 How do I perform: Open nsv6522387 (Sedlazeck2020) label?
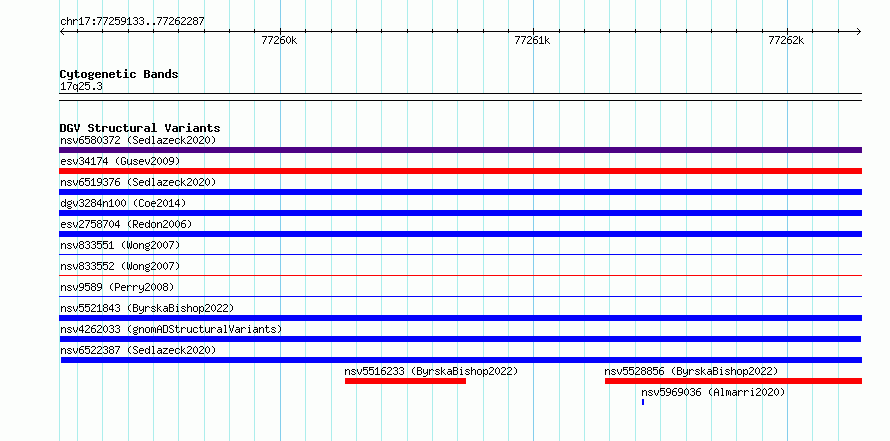click(138, 350)
